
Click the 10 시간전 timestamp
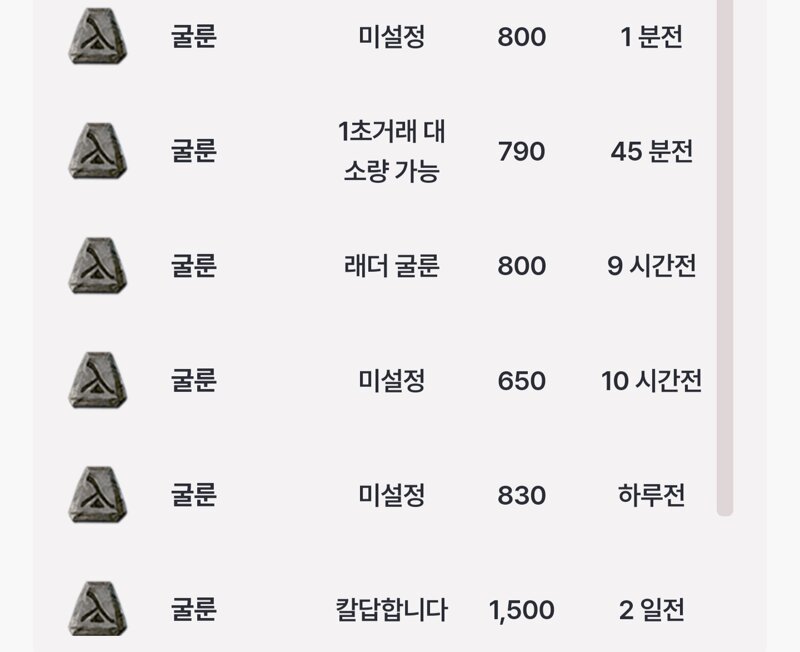pyautogui.click(x=652, y=381)
